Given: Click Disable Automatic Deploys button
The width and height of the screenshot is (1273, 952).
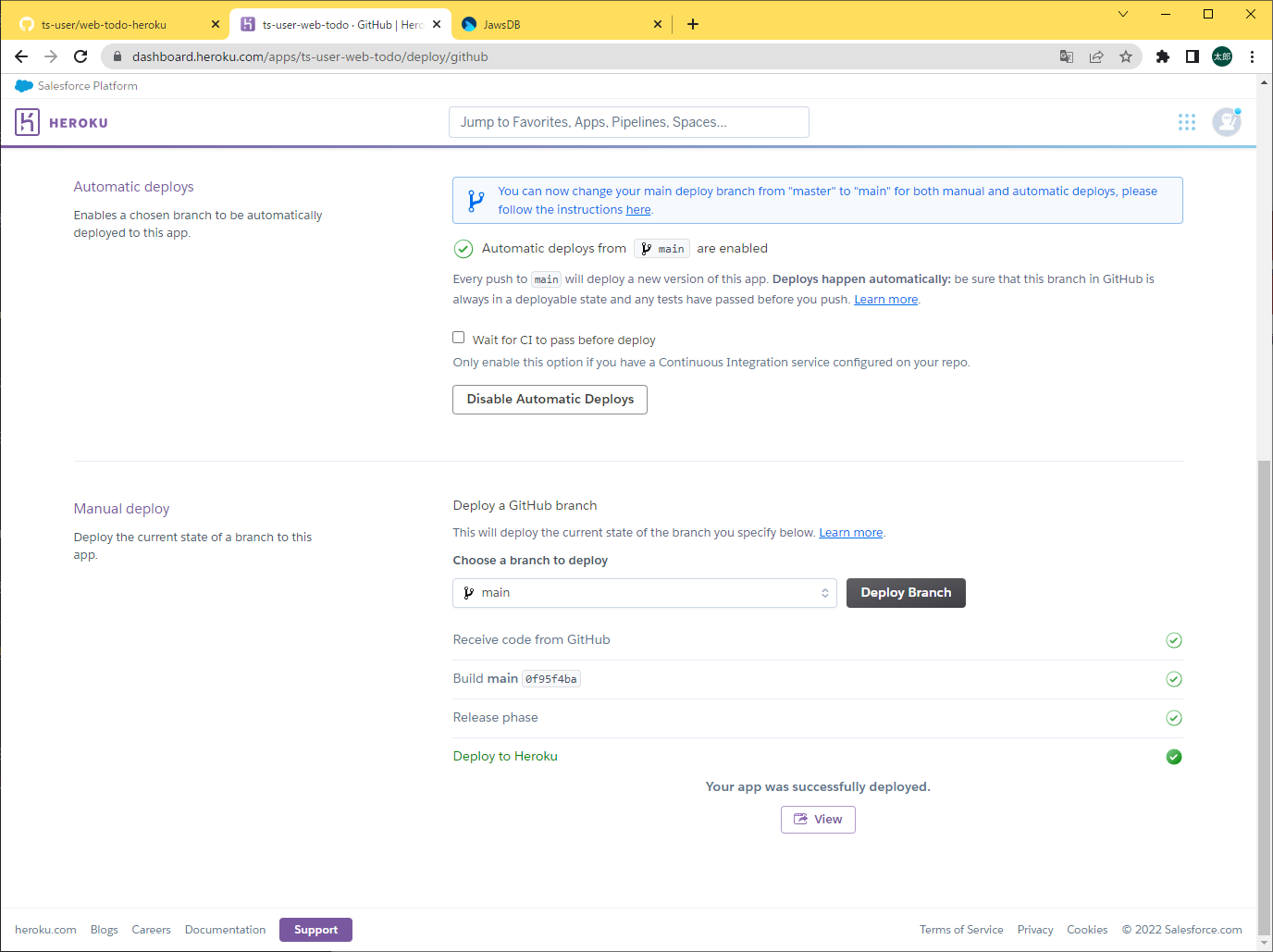Looking at the screenshot, I should pyautogui.click(x=550, y=400).
